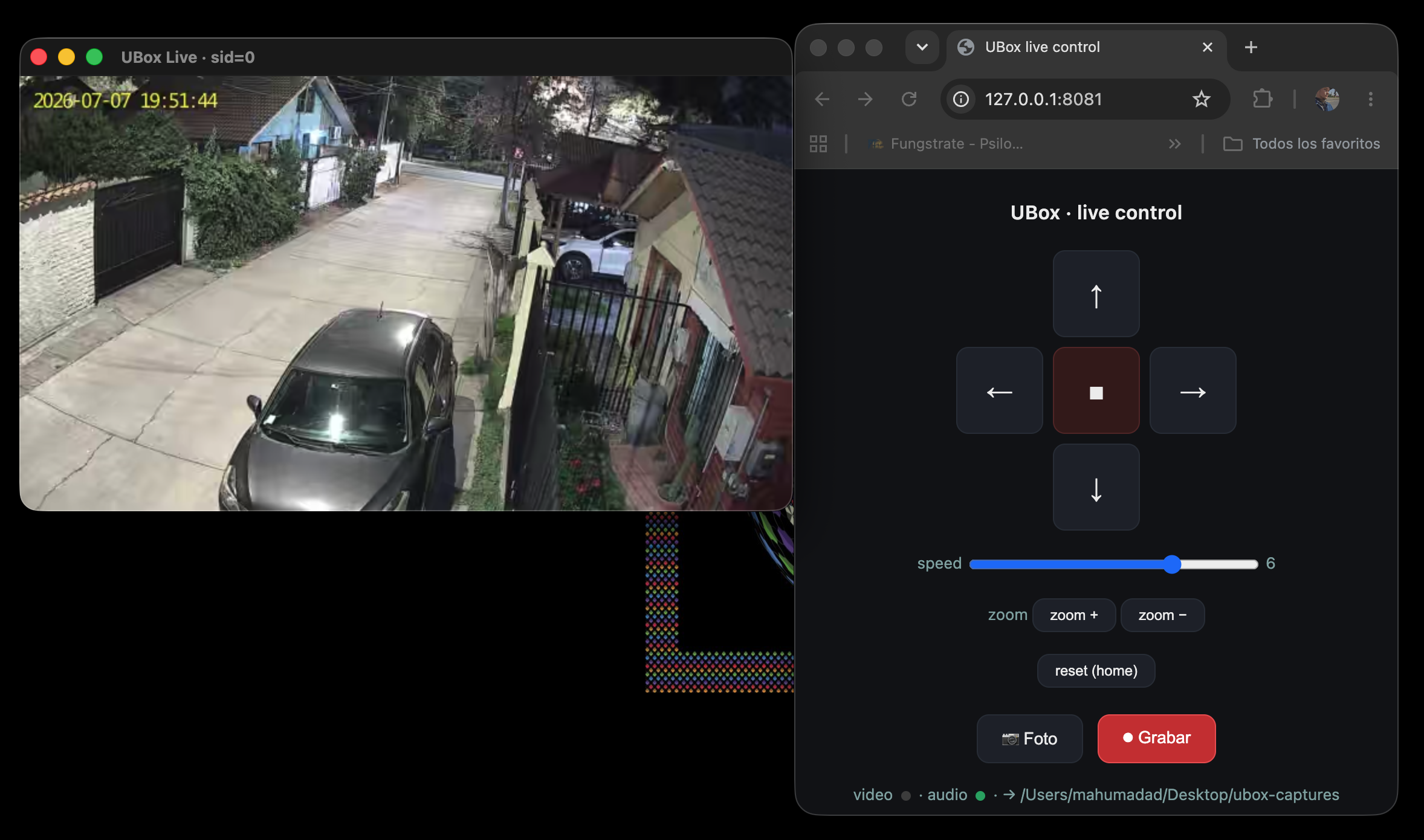Take a snapshot with the Foto button
1424x840 pixels.
tap(1029, 738)
